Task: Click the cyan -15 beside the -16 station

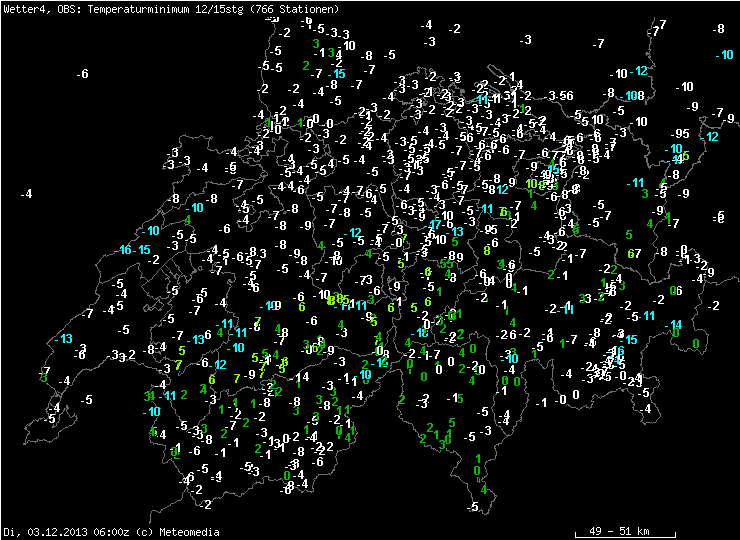Action: 145,250
